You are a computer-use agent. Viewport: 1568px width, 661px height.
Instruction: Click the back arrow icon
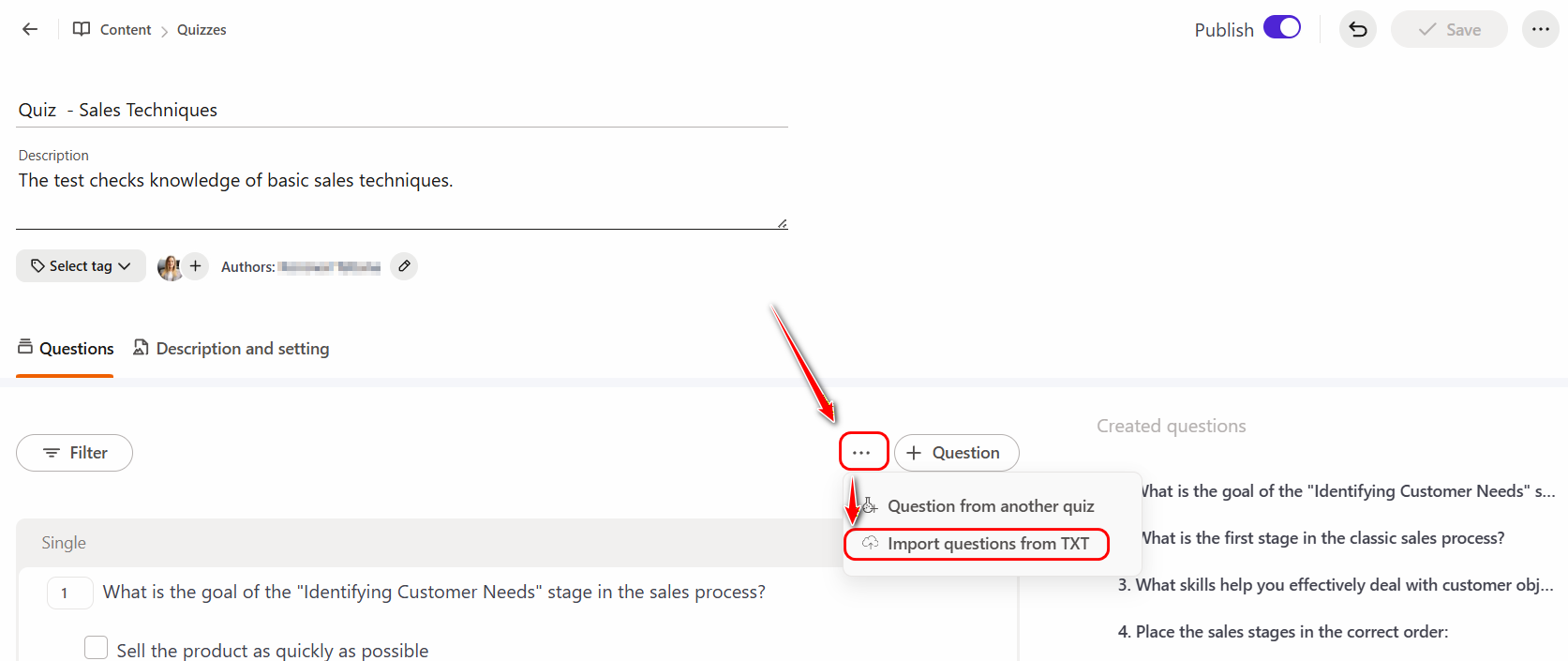point(30,29)
